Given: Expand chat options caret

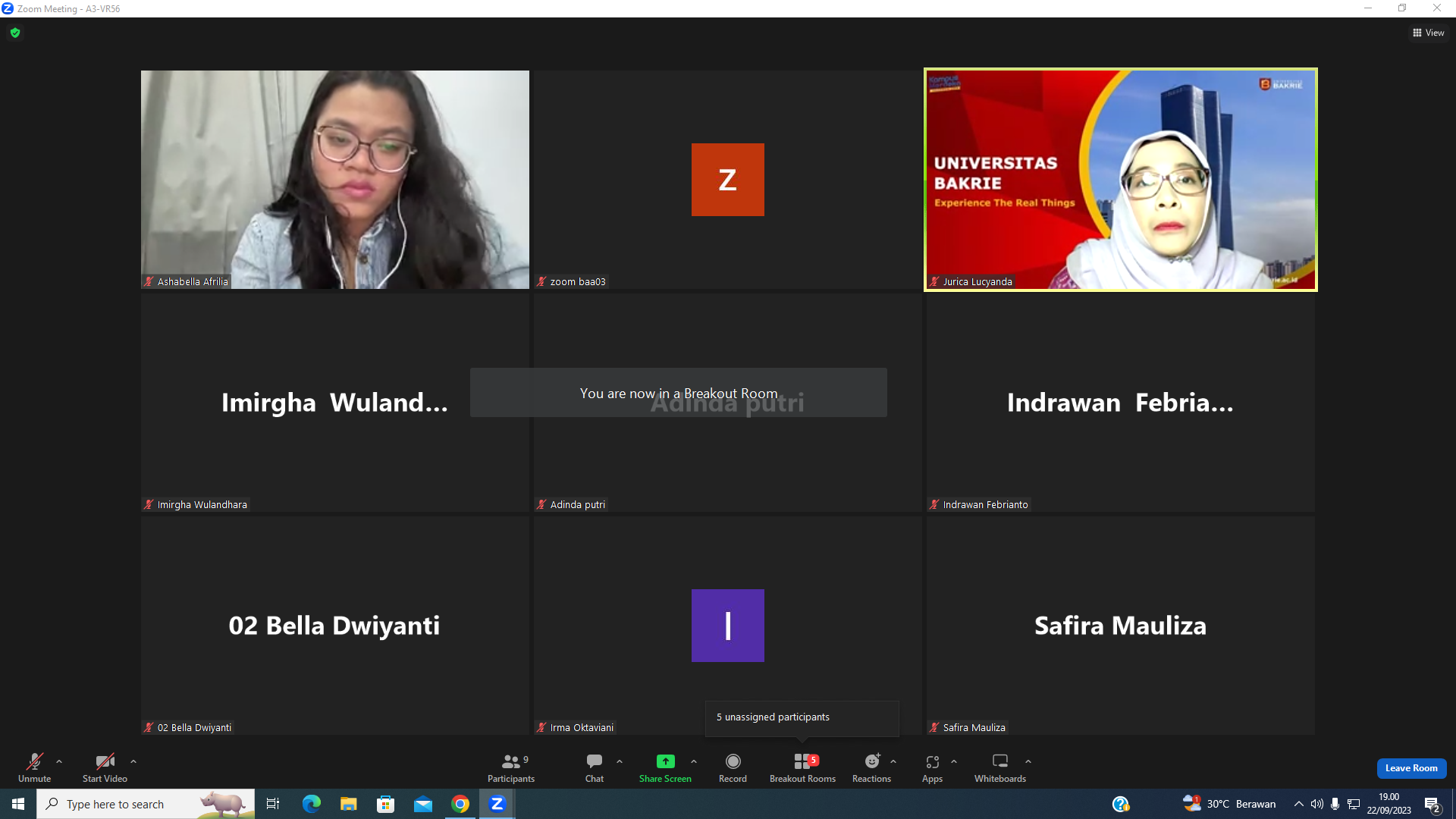Looking at the screenshot, I should point(620,761).
